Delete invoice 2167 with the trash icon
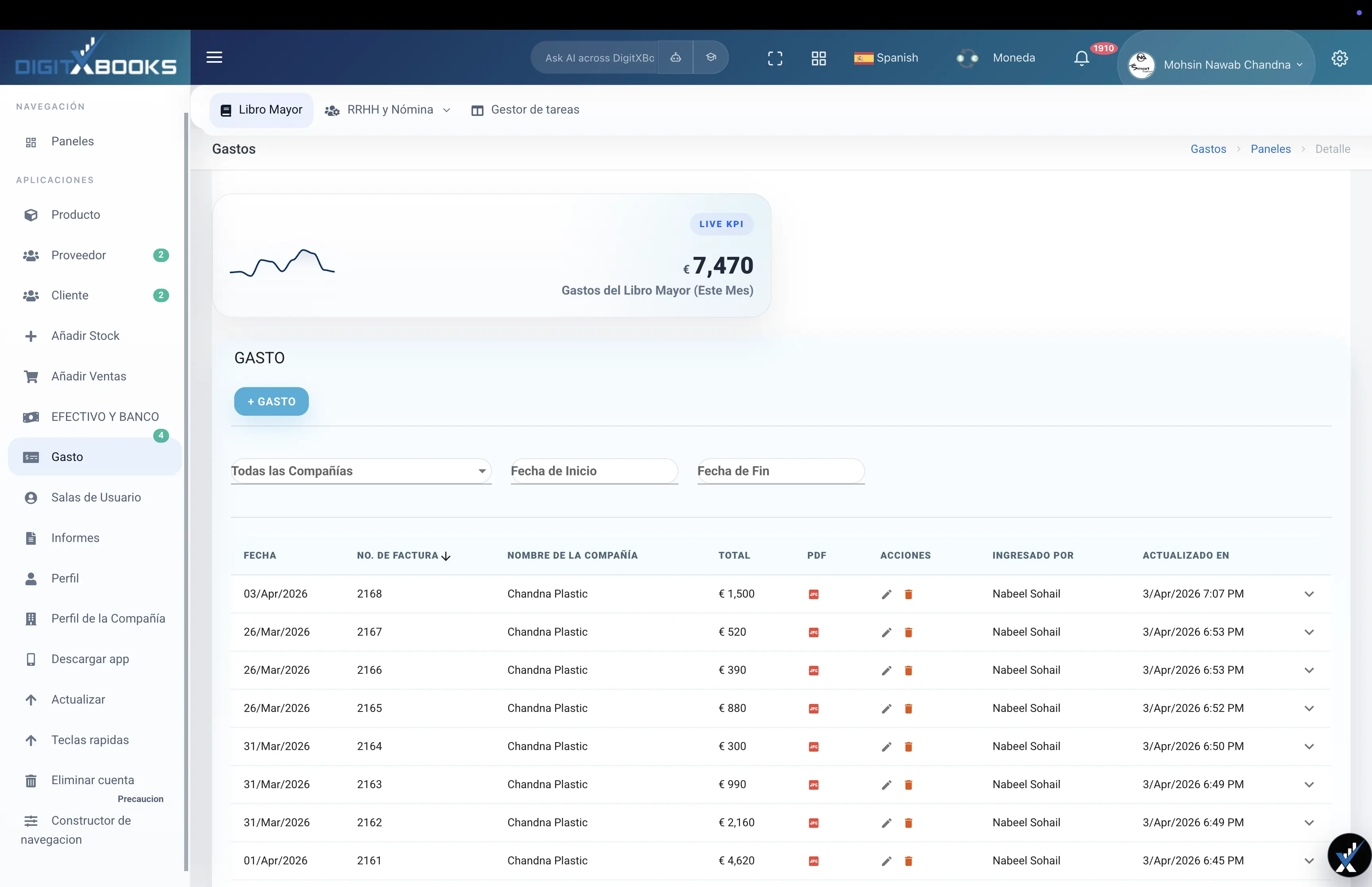Viewport: 1372px width, 887px height. pyautogui.click(x=909, y=632)
